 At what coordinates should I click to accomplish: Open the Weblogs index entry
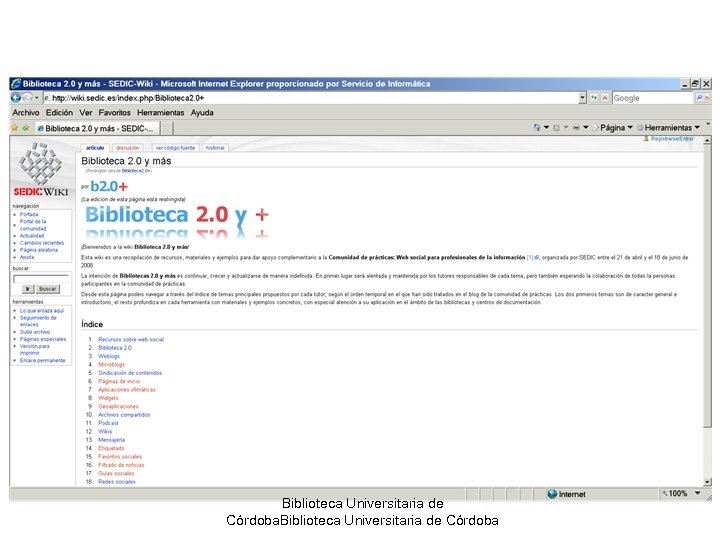(x=109, y=356)
